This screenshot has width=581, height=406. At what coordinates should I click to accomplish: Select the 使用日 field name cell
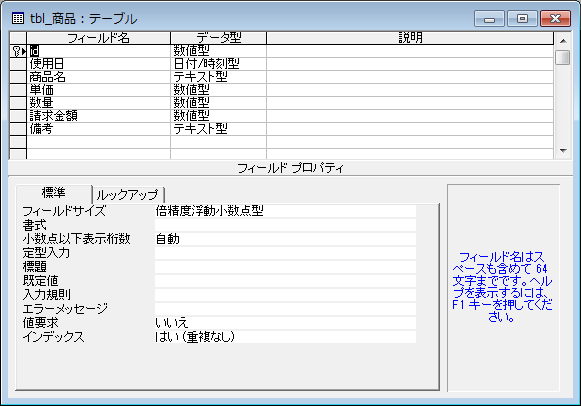point(99,64)
